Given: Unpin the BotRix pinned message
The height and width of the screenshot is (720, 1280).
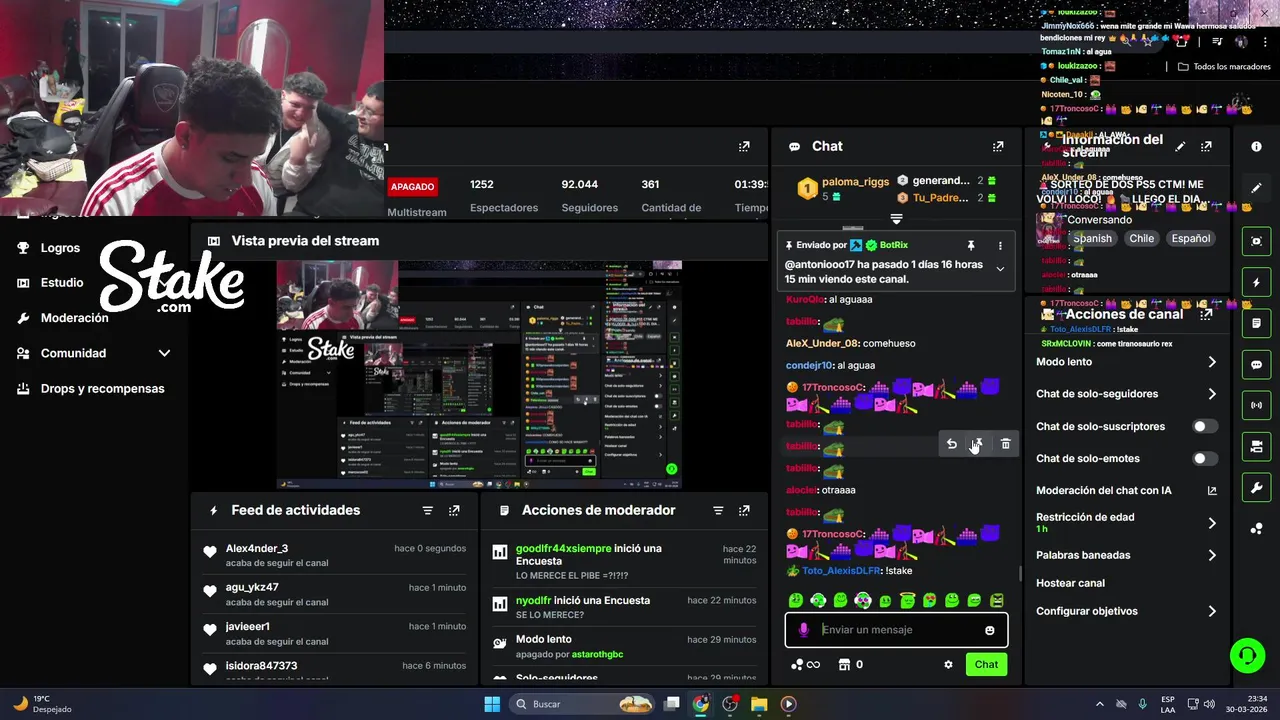Looking at the screenshot, I should click(970, 245).
